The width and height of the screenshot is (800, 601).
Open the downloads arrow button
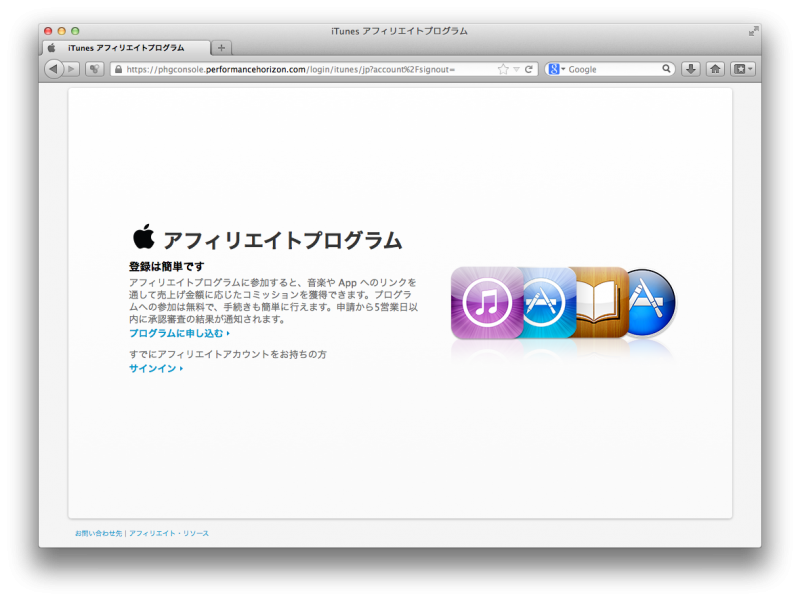coord(691,69)
